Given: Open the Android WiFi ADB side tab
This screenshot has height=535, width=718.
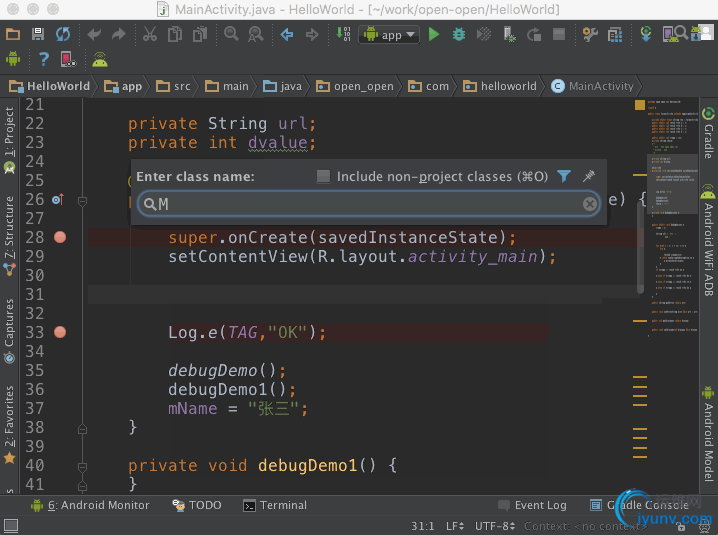Looking at the screenshot, I should click(708, 240).
